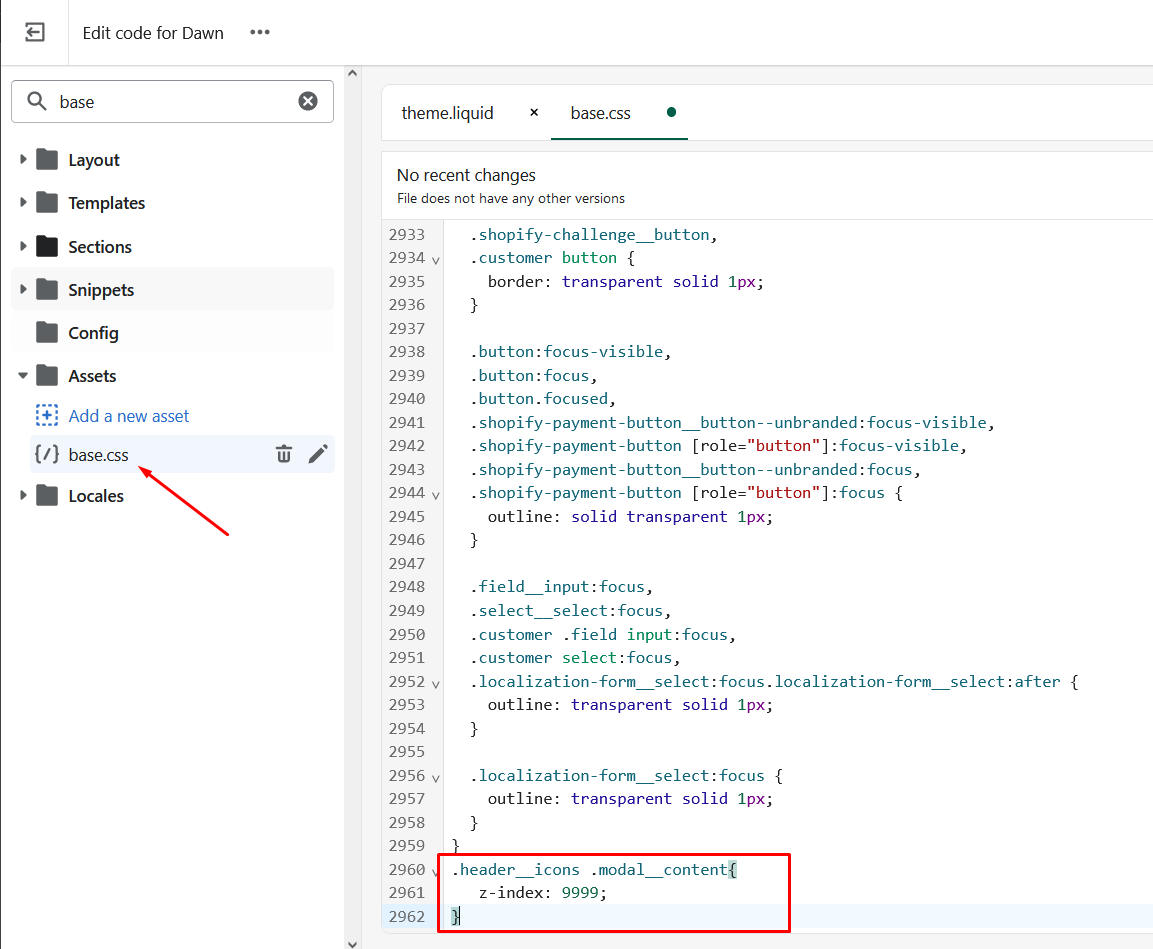Fold code block at line 2956
The image size is (1153, 949).
(x=436, y=778)
